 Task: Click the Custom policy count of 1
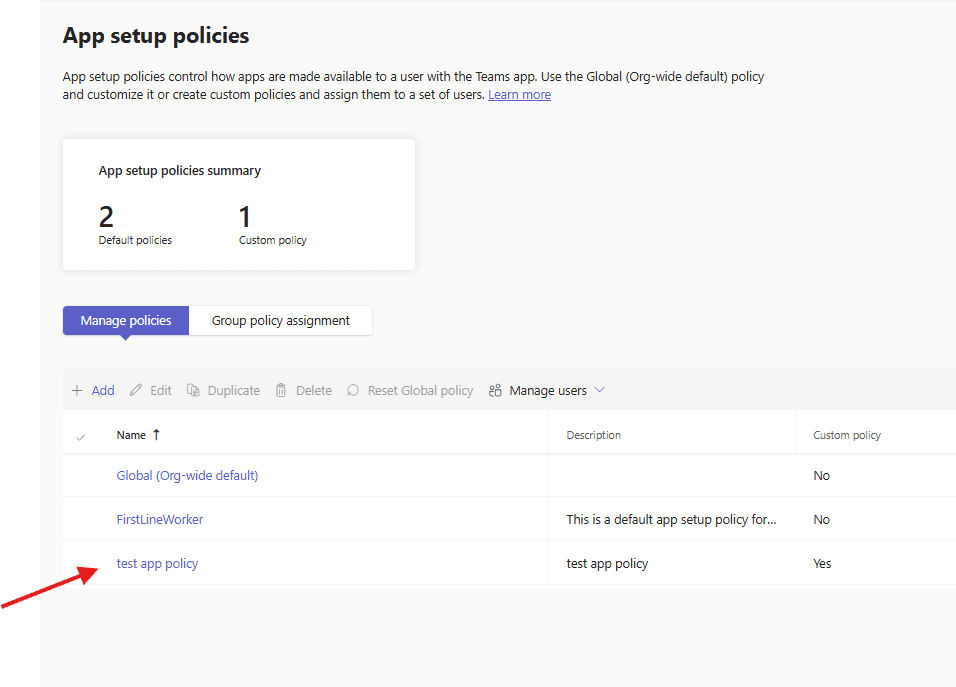tap(245, 217)
